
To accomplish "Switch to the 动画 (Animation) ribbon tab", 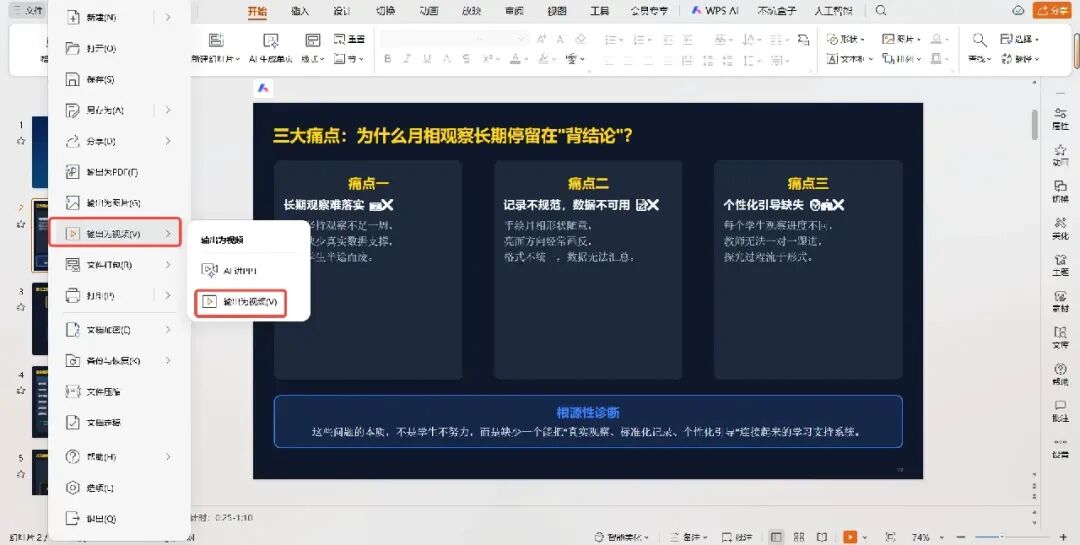I will (428, 11).
